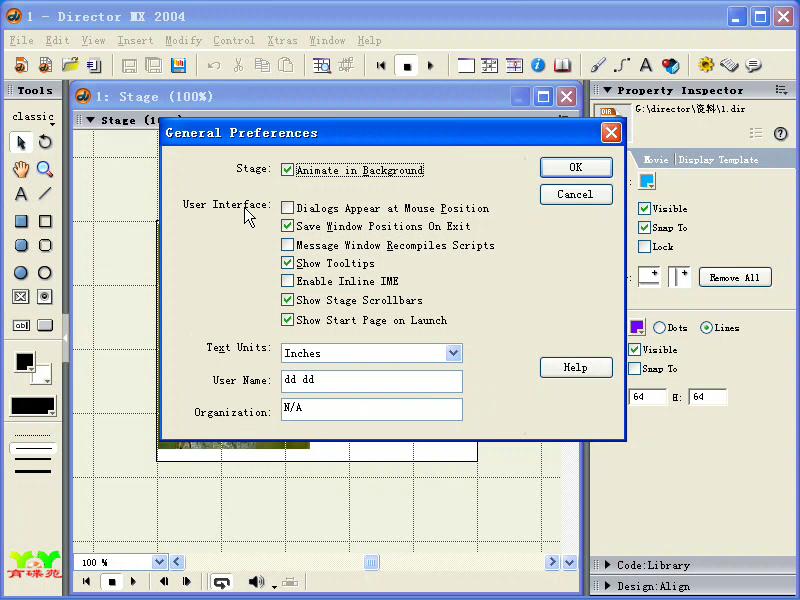Screen dimensions: 800x600
Task: Click the Rewind button in main toolbar
Action: 381,65
